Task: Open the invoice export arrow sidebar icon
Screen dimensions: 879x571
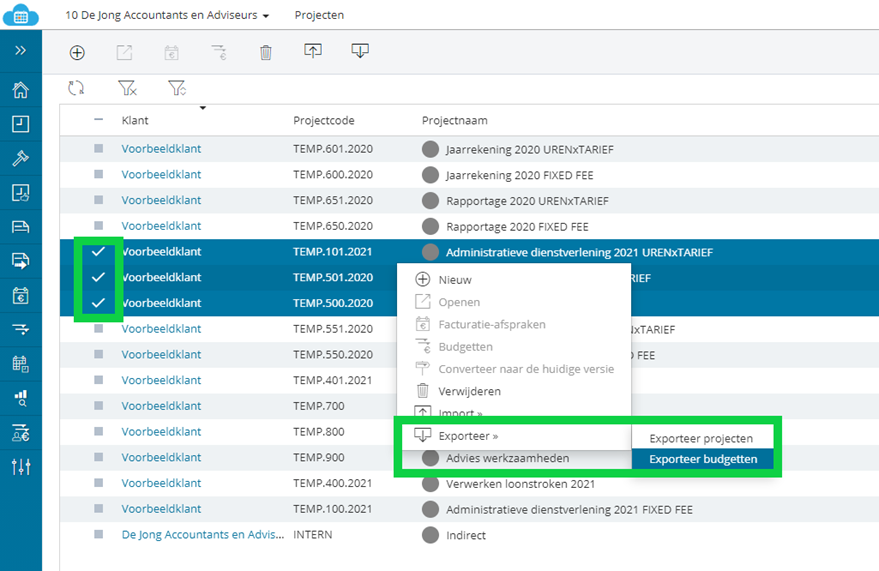Action: pyautogui.click(x=21, y=261)
